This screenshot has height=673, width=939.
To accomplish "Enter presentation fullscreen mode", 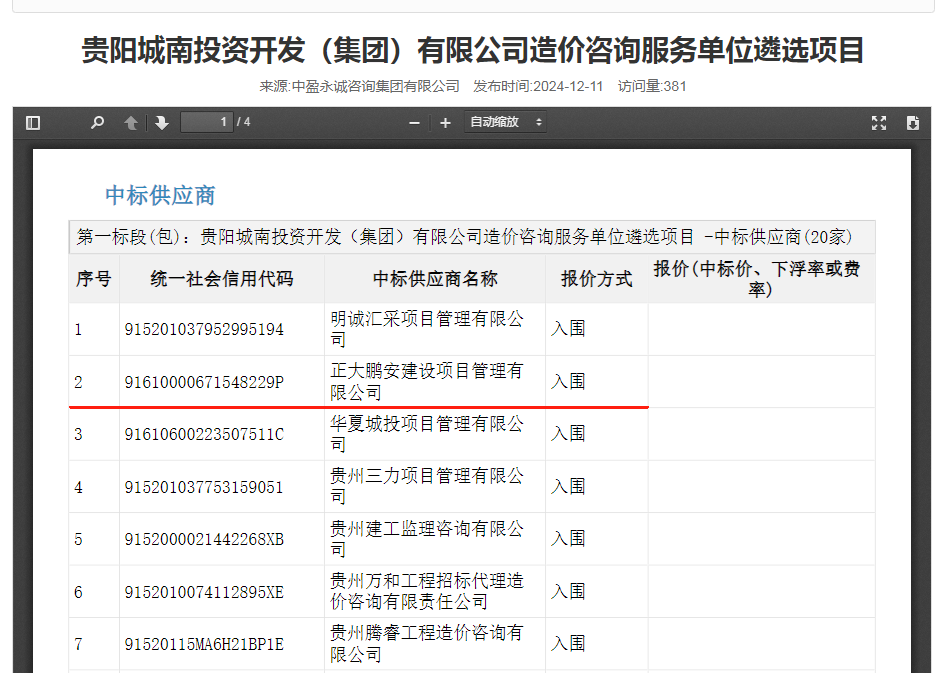I will click(x=879, y=123).
